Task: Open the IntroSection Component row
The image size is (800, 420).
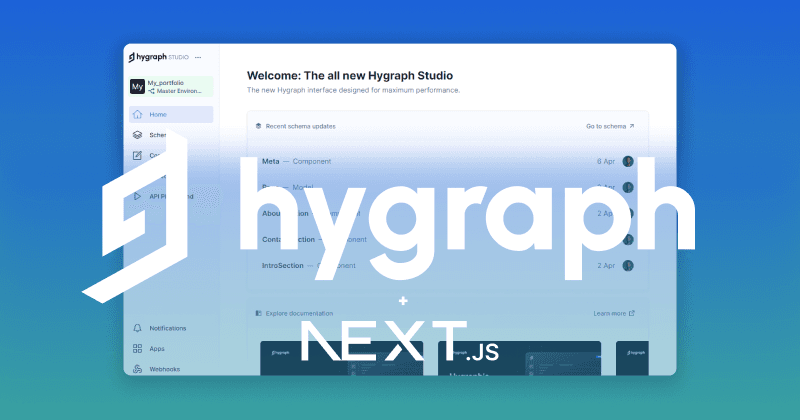Action: [x=447, y=265]
